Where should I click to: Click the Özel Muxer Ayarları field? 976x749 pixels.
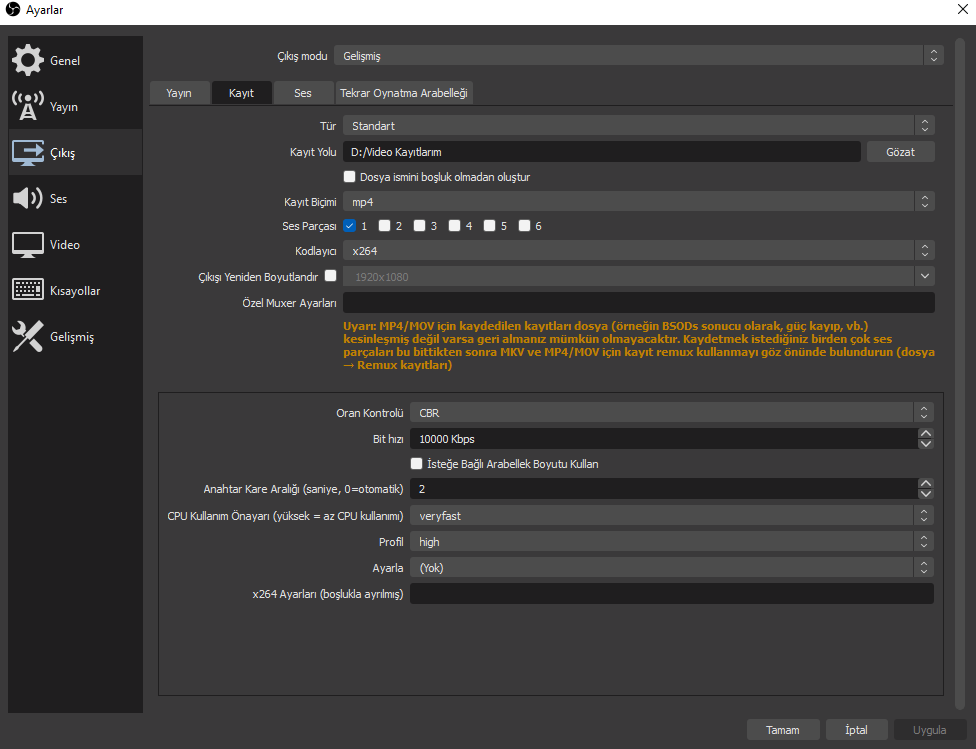(639, 303)
